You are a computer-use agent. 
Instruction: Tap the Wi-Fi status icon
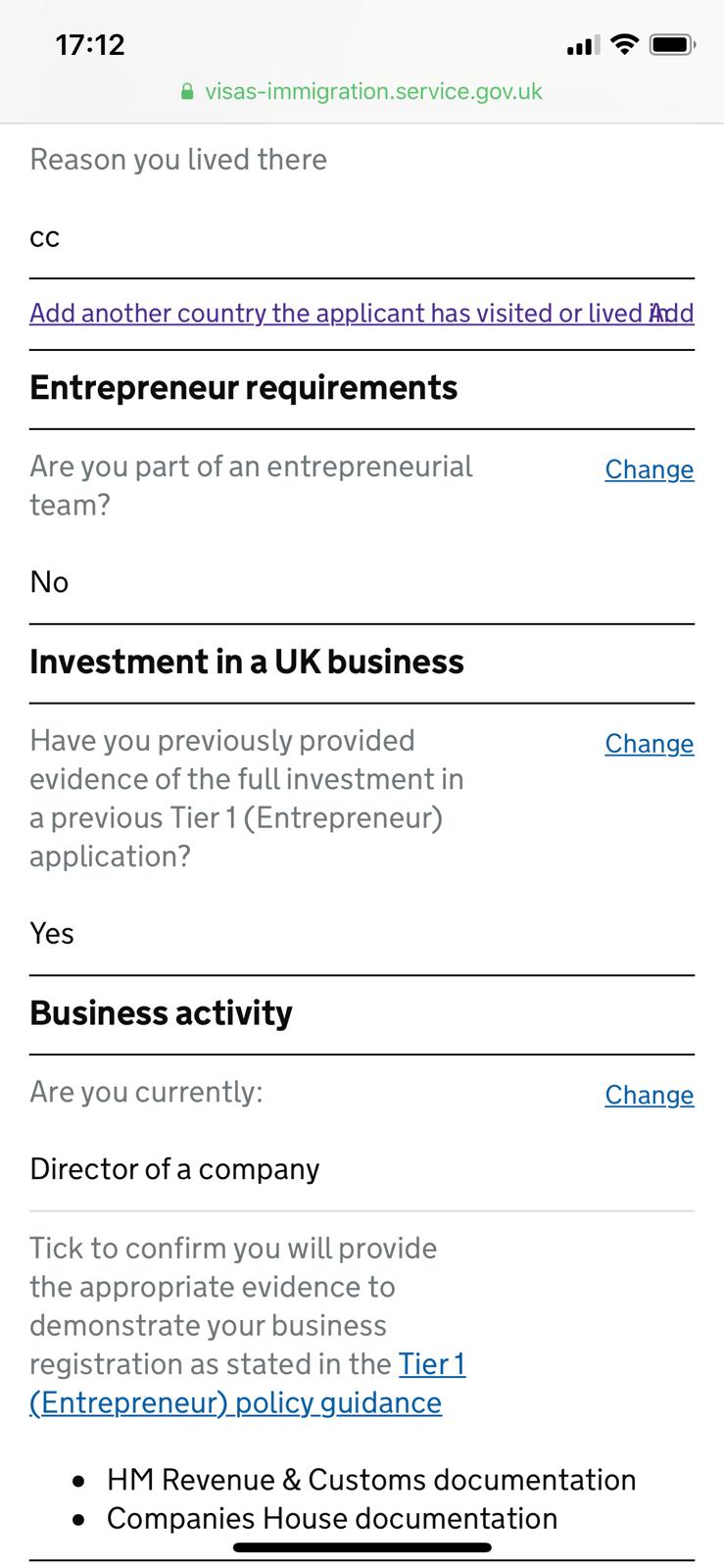[623, 45]
